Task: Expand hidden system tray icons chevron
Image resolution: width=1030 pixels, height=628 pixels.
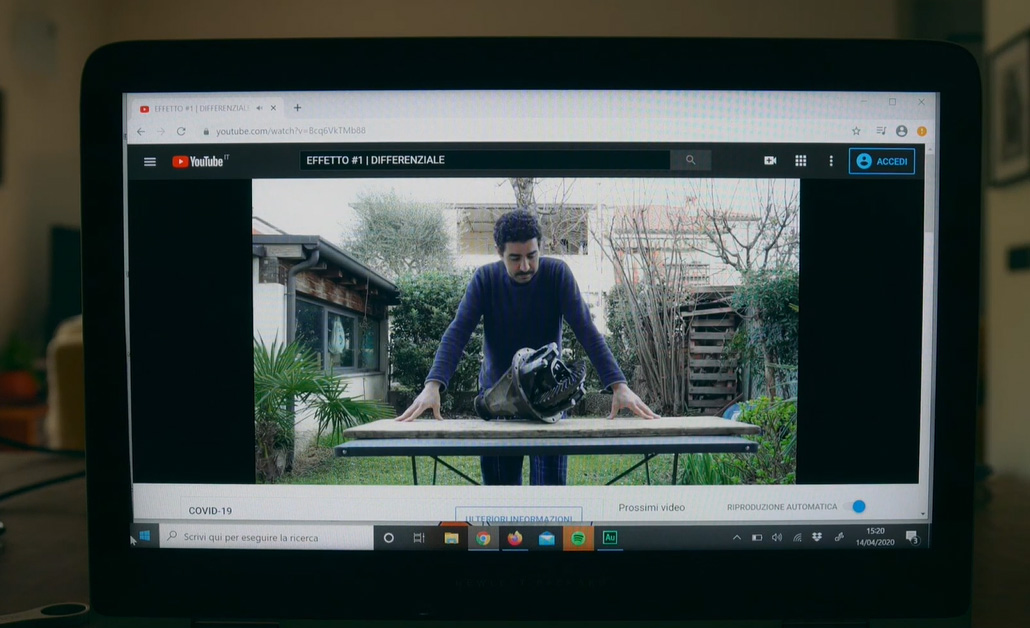Action: pyautogui.click(x=737, y=538)
